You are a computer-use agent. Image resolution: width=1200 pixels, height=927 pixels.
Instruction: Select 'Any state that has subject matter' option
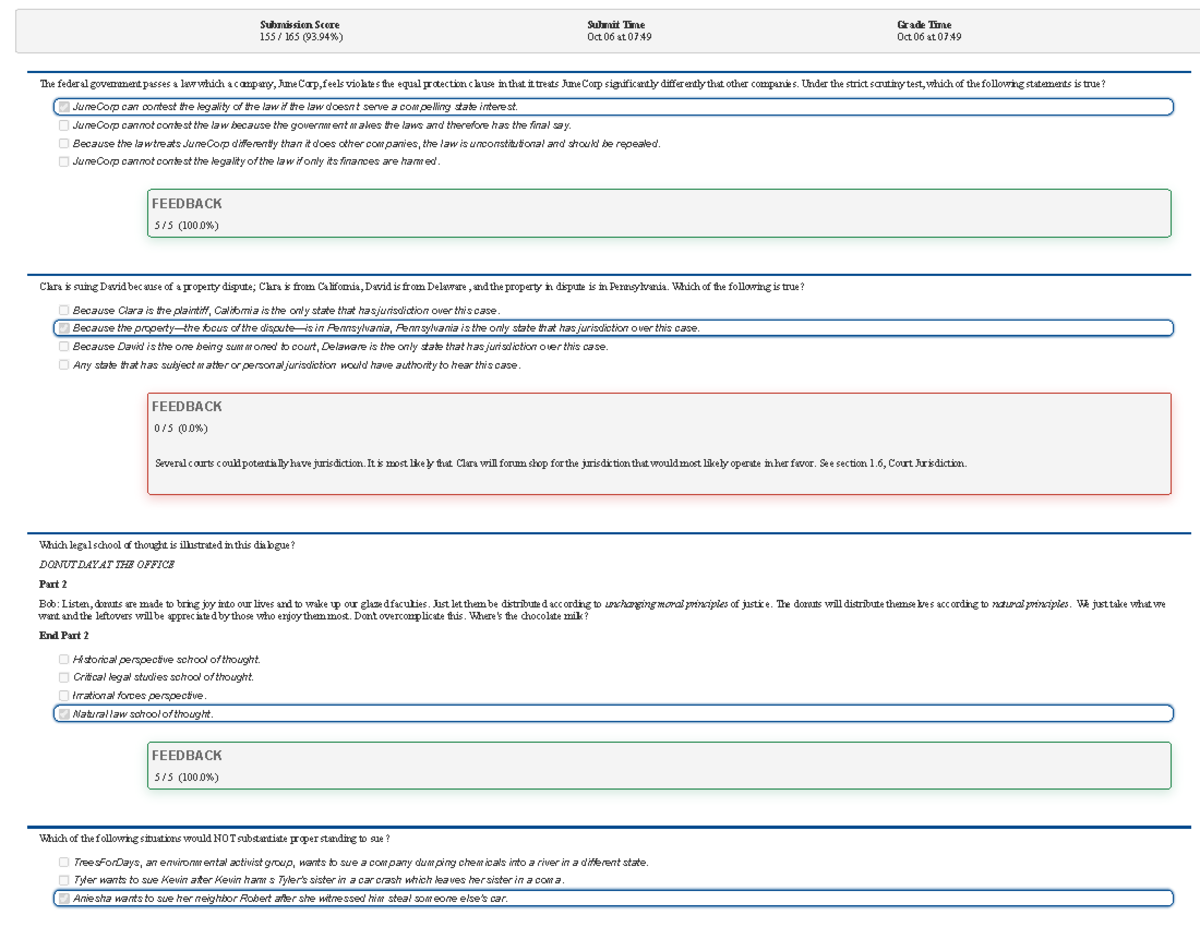(64, 365)
